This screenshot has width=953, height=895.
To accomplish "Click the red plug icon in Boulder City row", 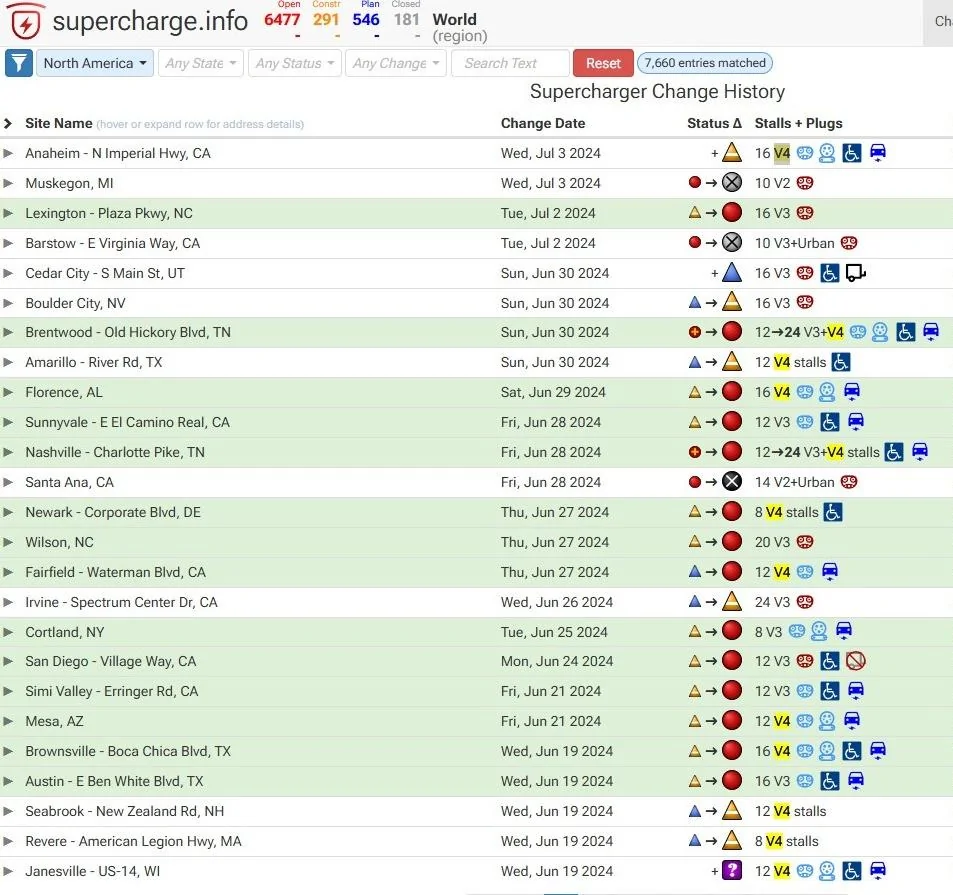I will (x=805, y=302).
